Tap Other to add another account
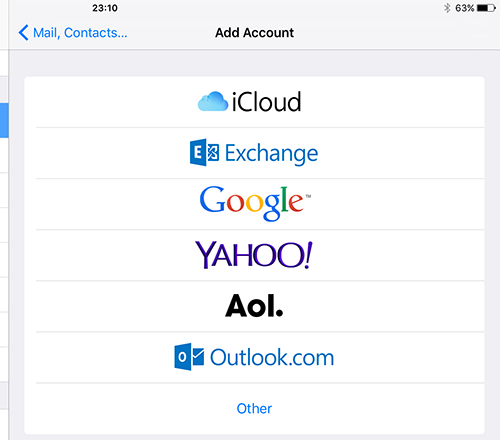 click(x=254, y=408)
